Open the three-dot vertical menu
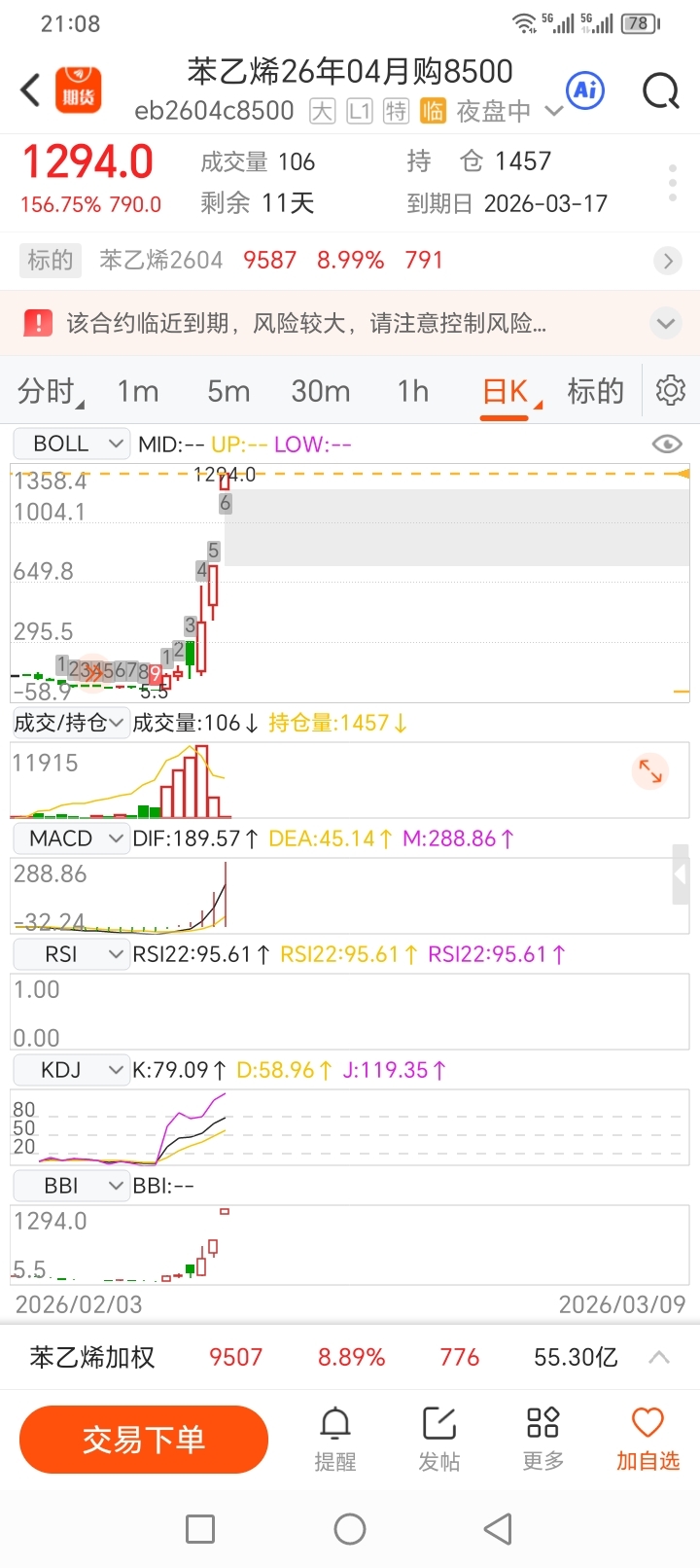Viewport: 700px width, 1568px height. (x=672, y=183)
